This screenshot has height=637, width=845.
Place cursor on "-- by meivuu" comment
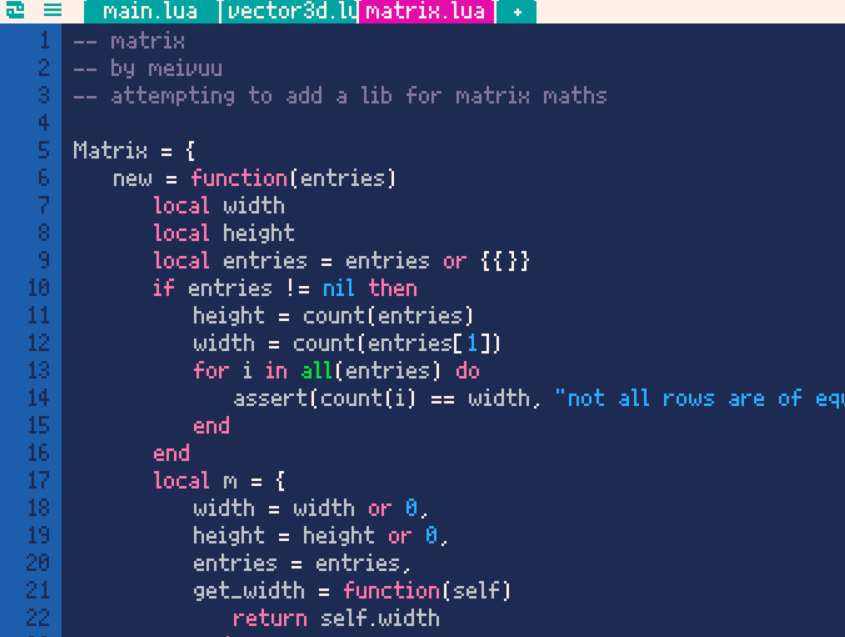coord(147,69)
